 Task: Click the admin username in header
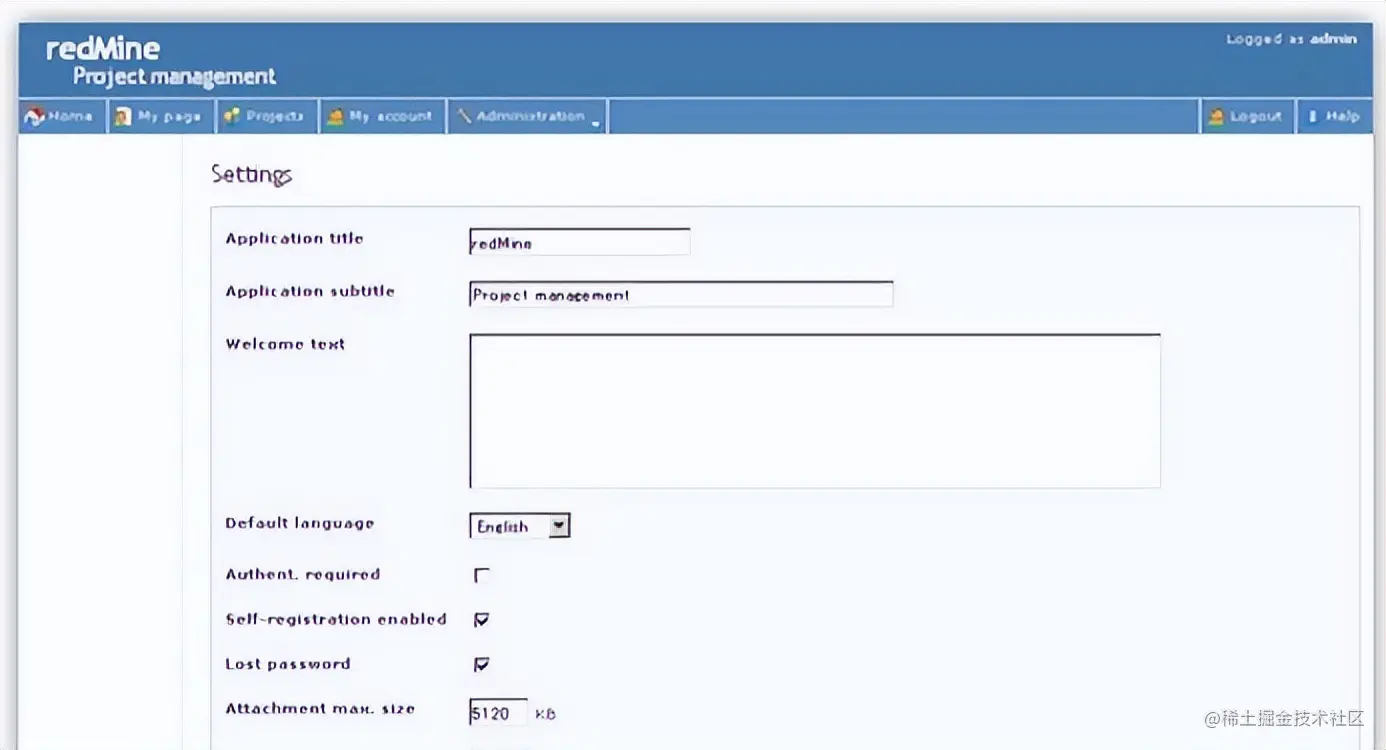pyautogui.click(x=1334, y=39)
